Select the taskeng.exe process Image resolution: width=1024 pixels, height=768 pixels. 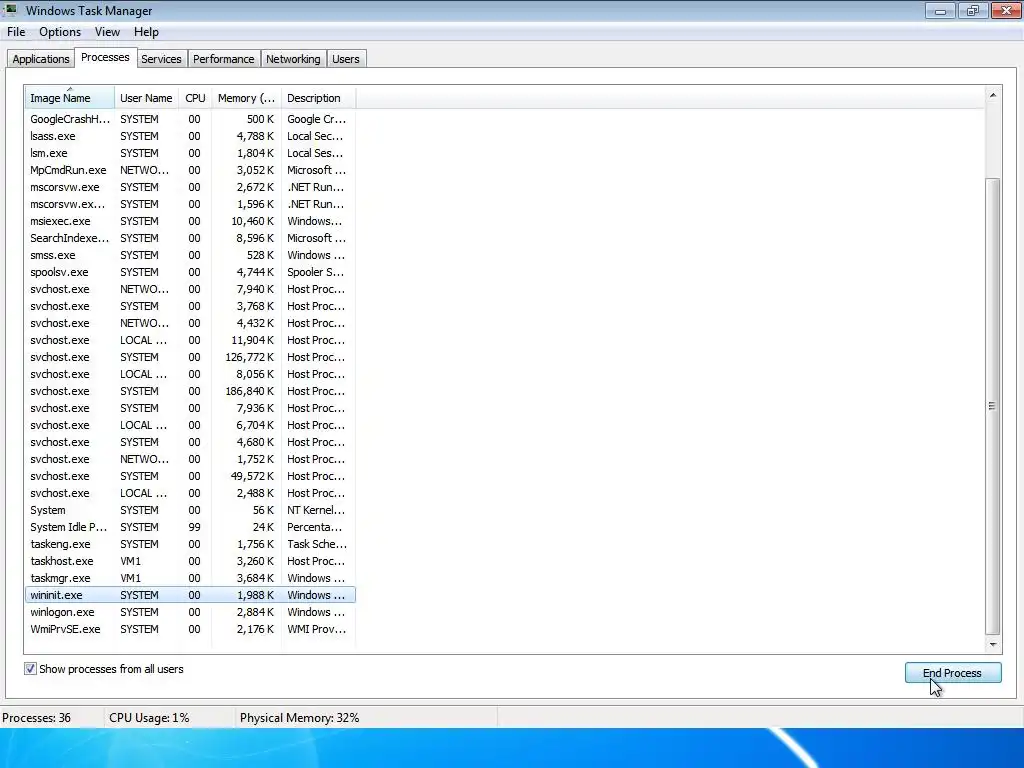[190, 543]
